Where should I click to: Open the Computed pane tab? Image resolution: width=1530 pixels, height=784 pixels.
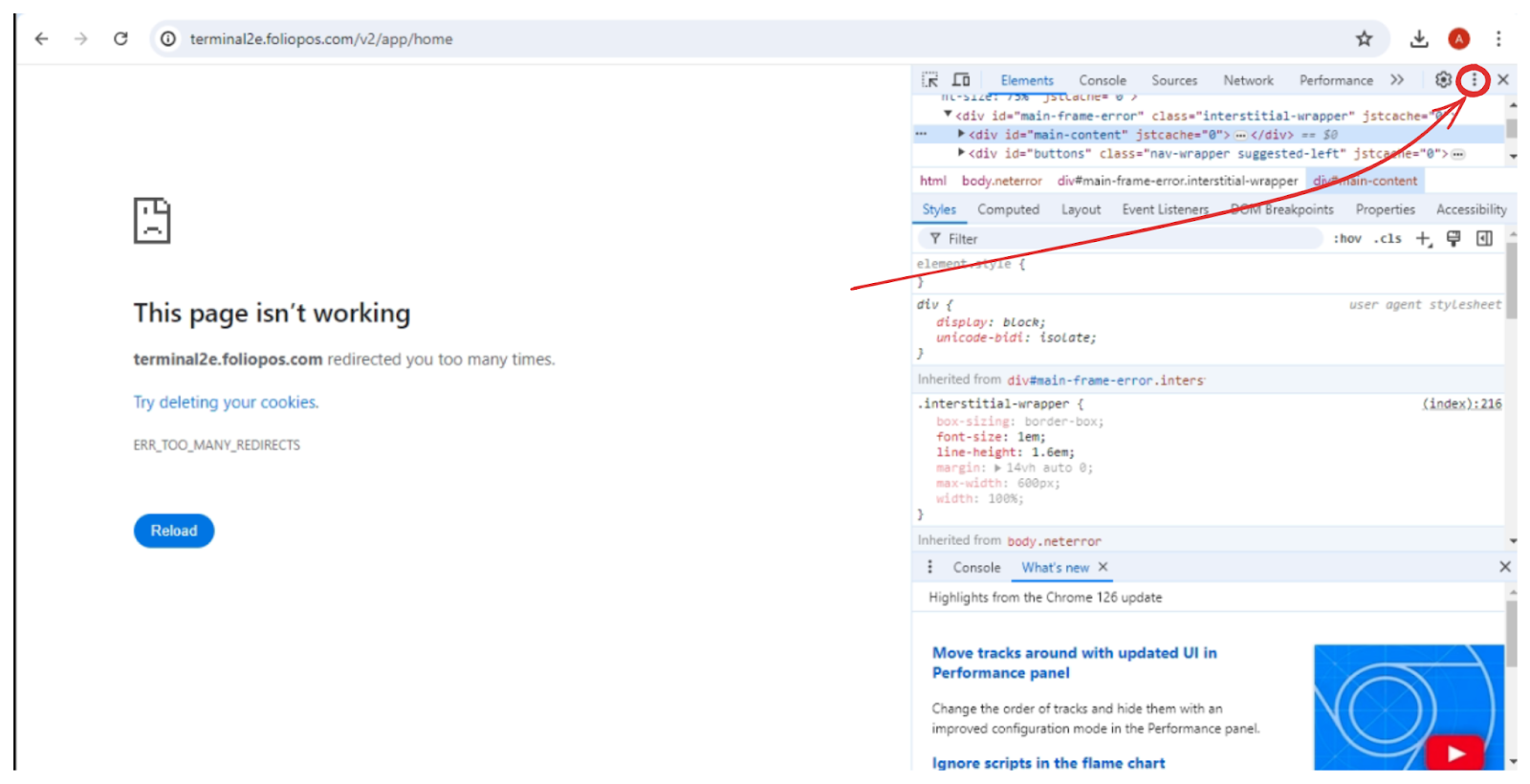(1008, 209)
